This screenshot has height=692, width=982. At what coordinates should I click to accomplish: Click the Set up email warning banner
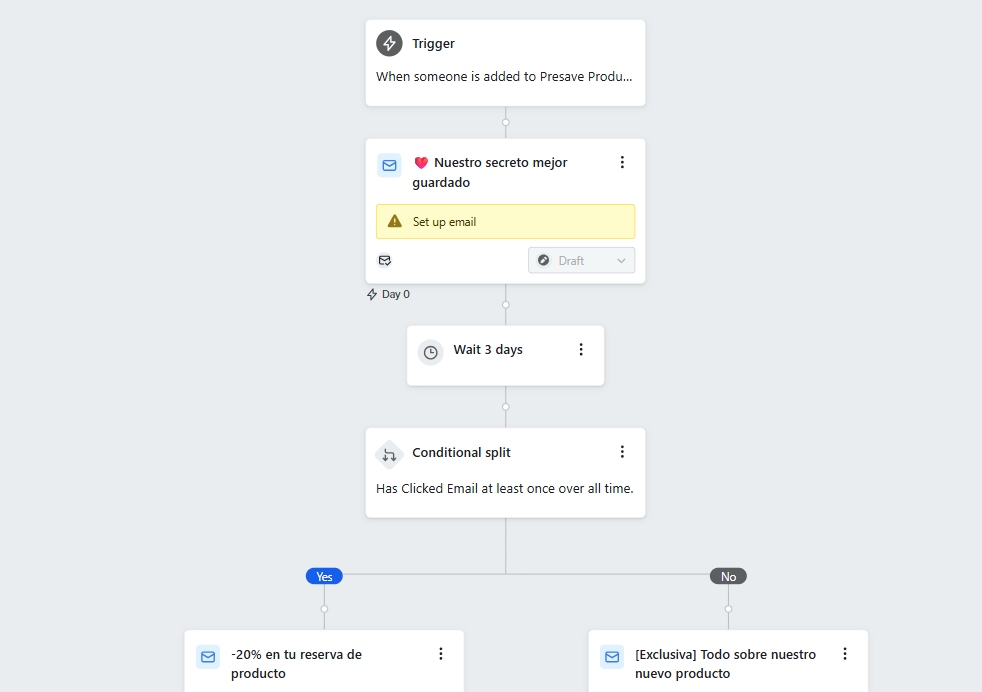(505, 221)
